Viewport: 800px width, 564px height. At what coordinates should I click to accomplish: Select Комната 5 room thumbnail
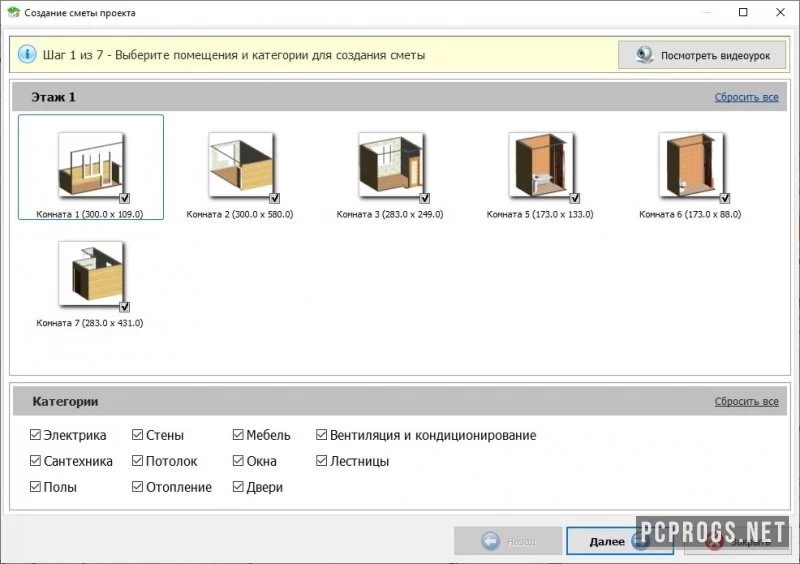(x=541, y=165)
